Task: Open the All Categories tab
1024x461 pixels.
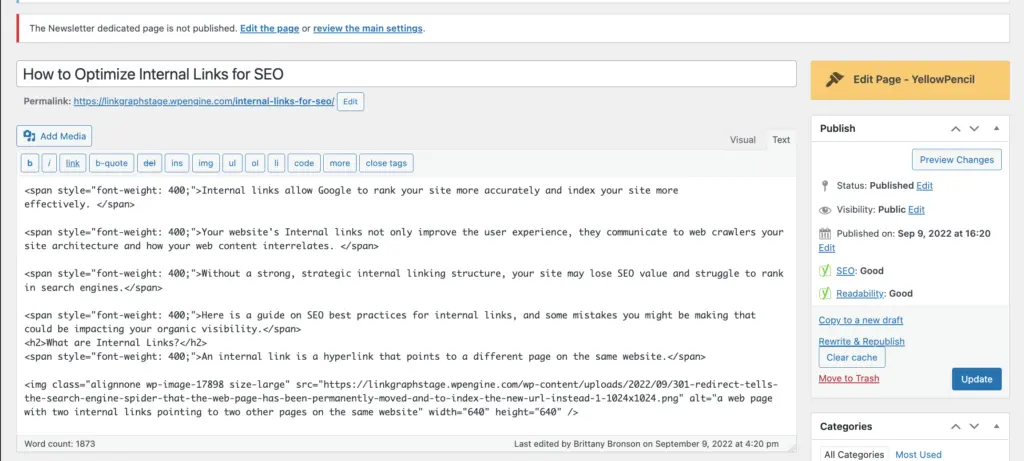Action: (854, 454)
